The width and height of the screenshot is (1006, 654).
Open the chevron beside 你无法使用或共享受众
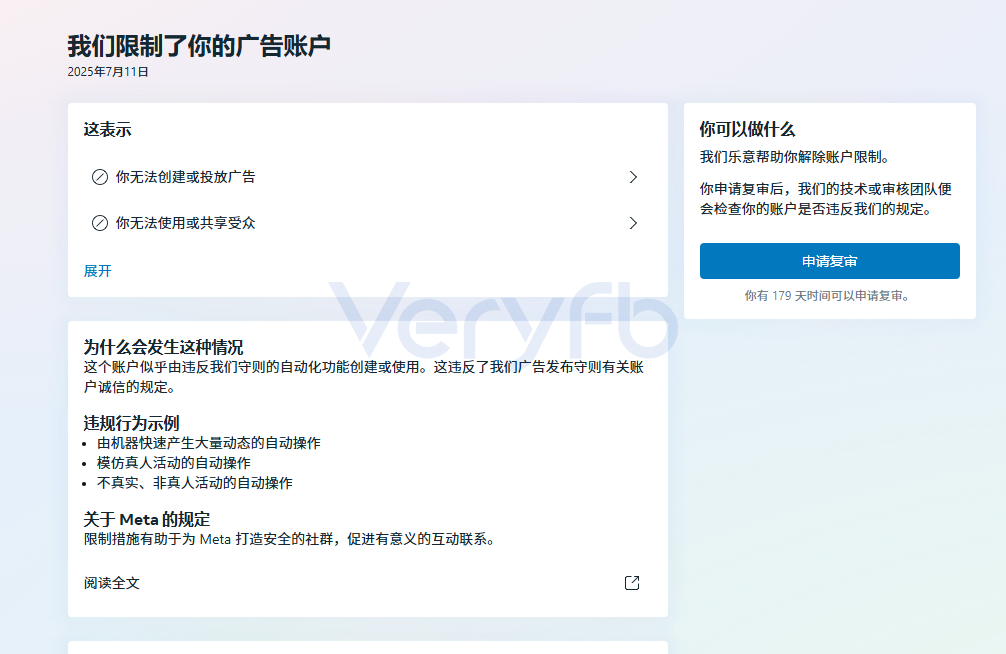click(633, 223)
